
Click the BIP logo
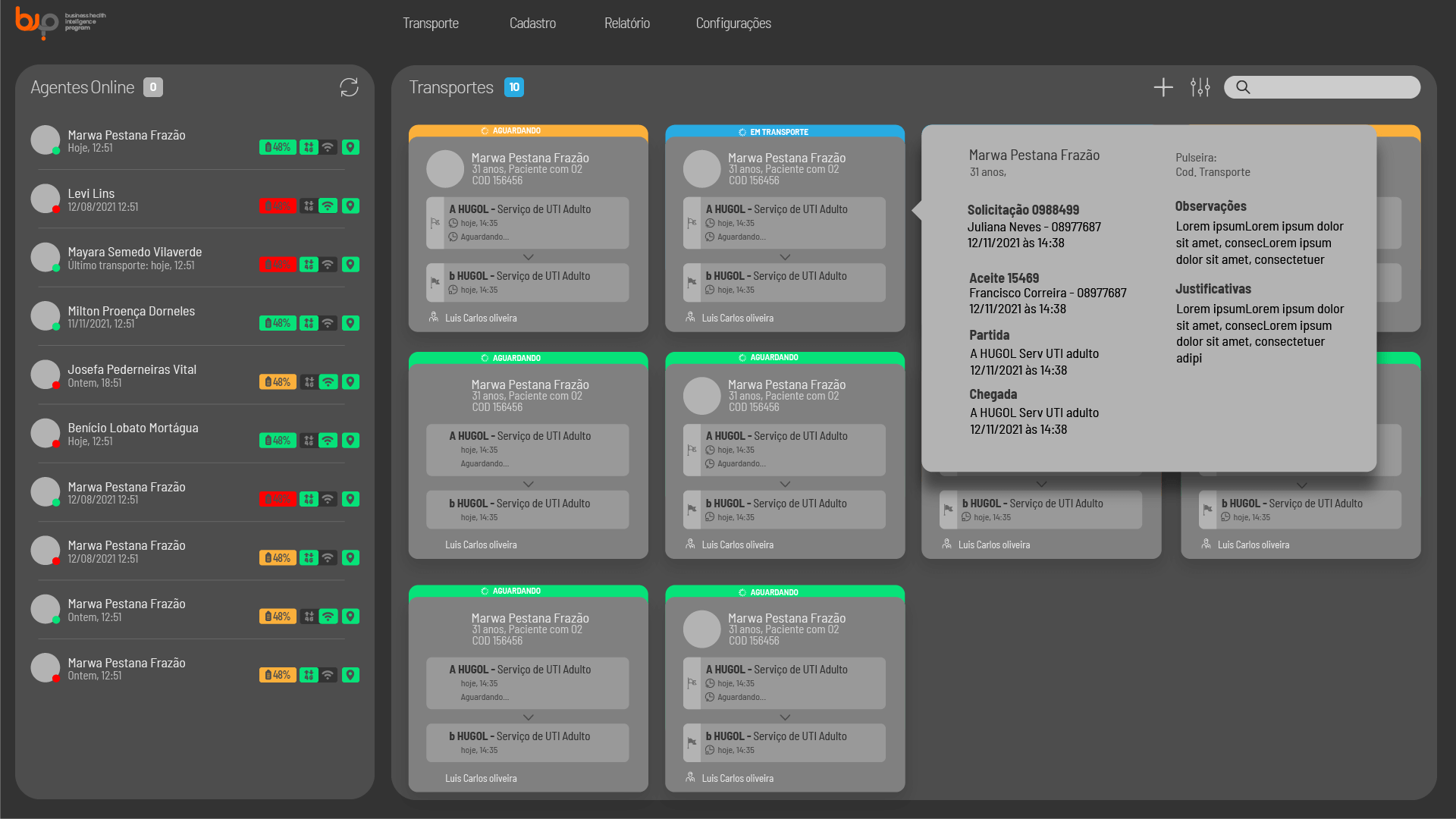coord(59,22)
